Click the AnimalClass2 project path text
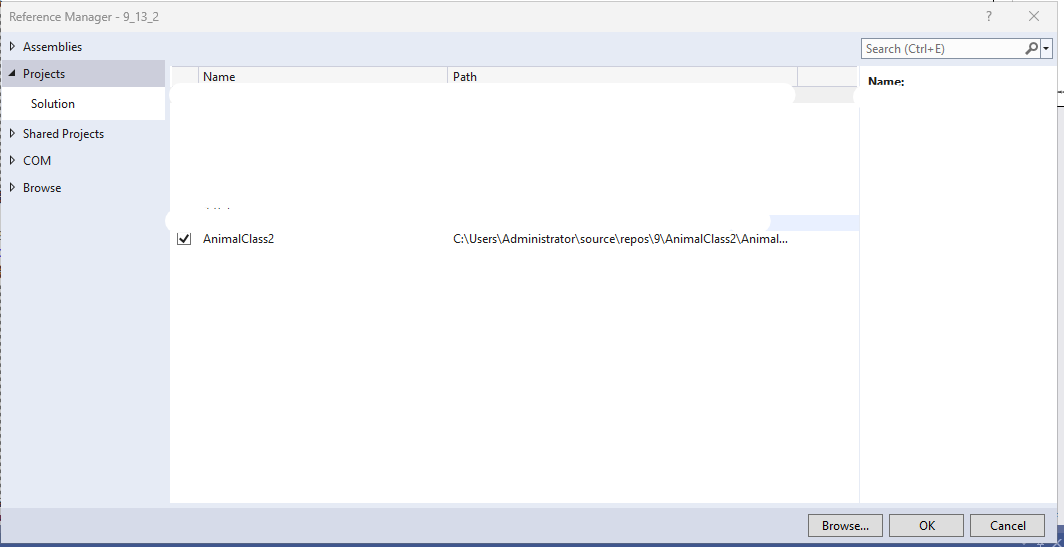 pyautogui.click(x=621, y=239)
